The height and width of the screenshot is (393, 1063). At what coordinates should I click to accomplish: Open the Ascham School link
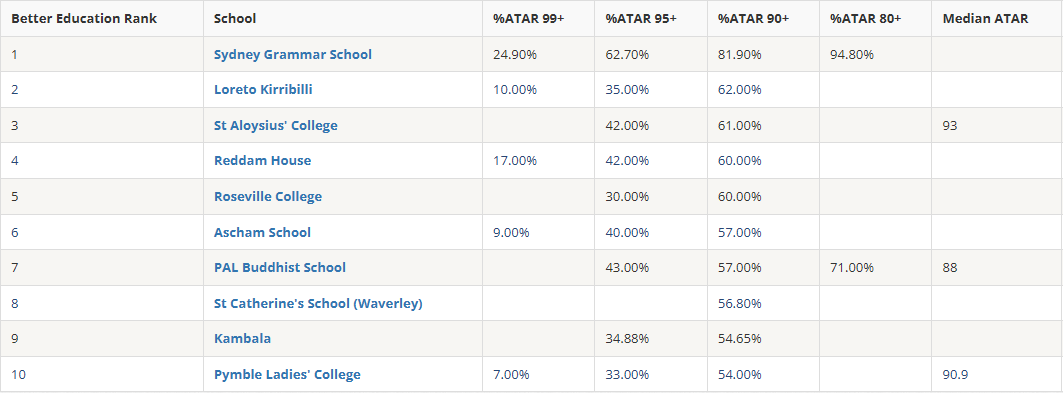pyautogui.click(x=262, y=232)
